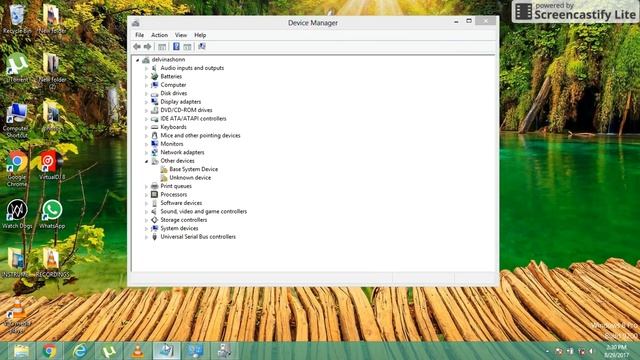Click the Storage controllers icon

coord(154,220)
